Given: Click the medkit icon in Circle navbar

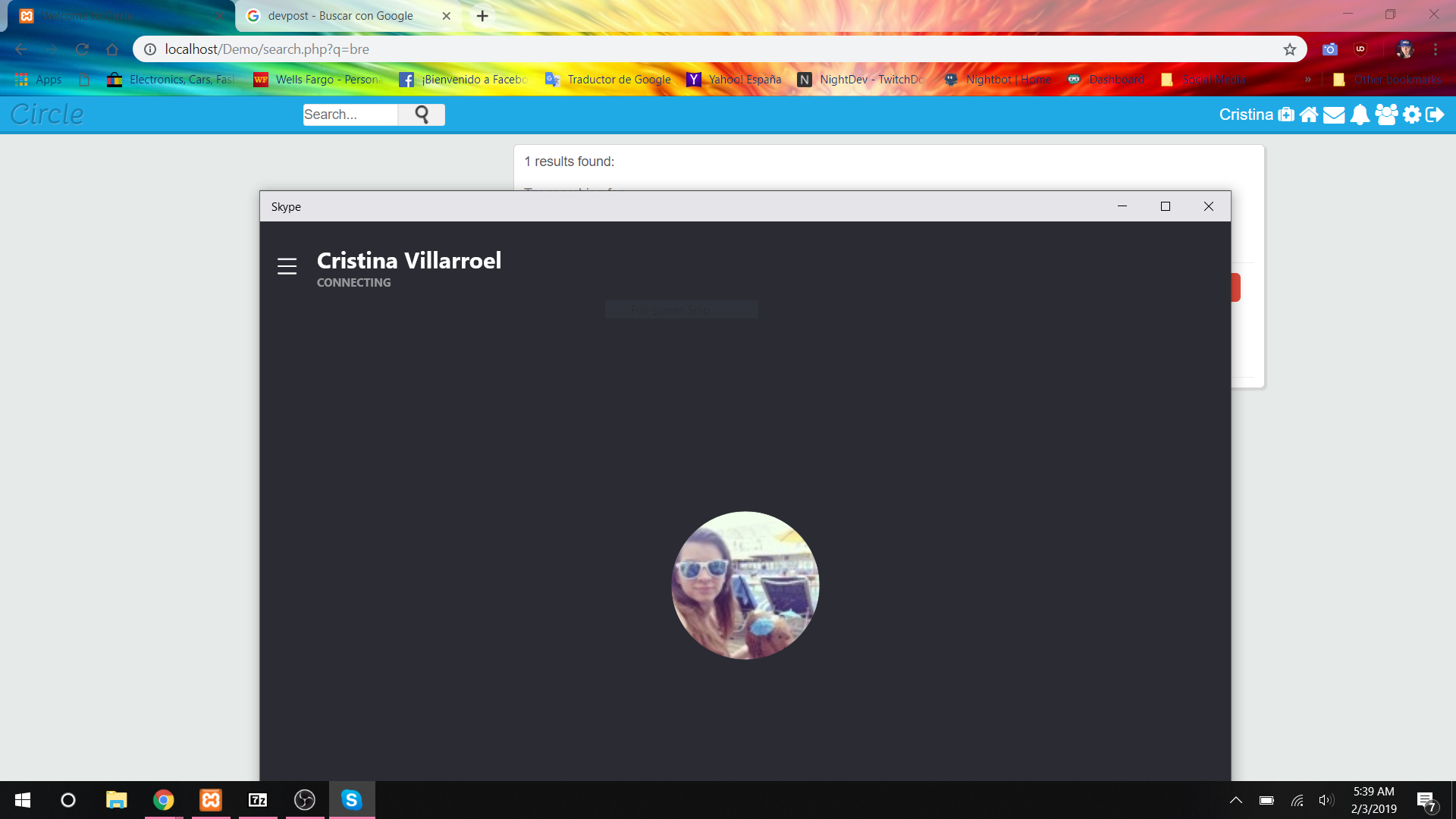Looking at the screenshot, I should pos(1286,115).
